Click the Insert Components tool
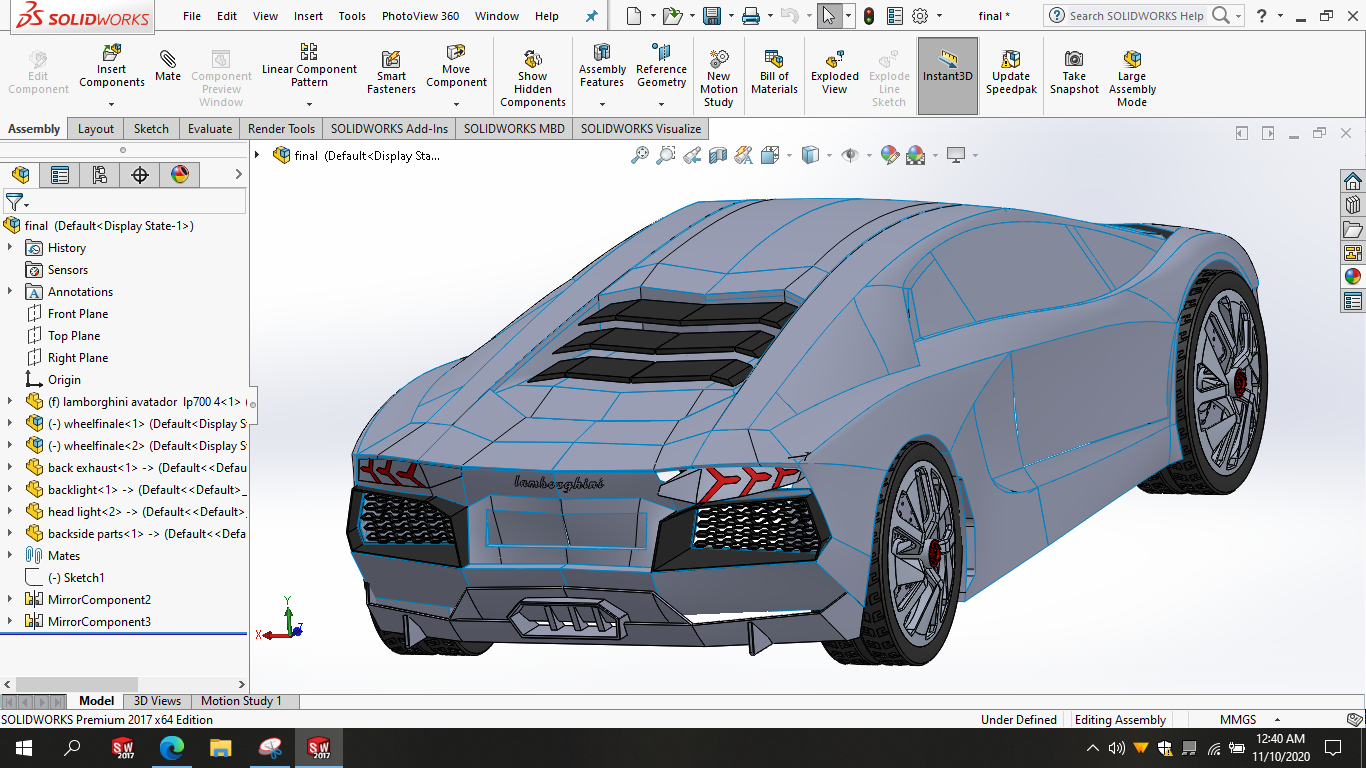Screen dimensions: 1366x768 pos(112,66)
